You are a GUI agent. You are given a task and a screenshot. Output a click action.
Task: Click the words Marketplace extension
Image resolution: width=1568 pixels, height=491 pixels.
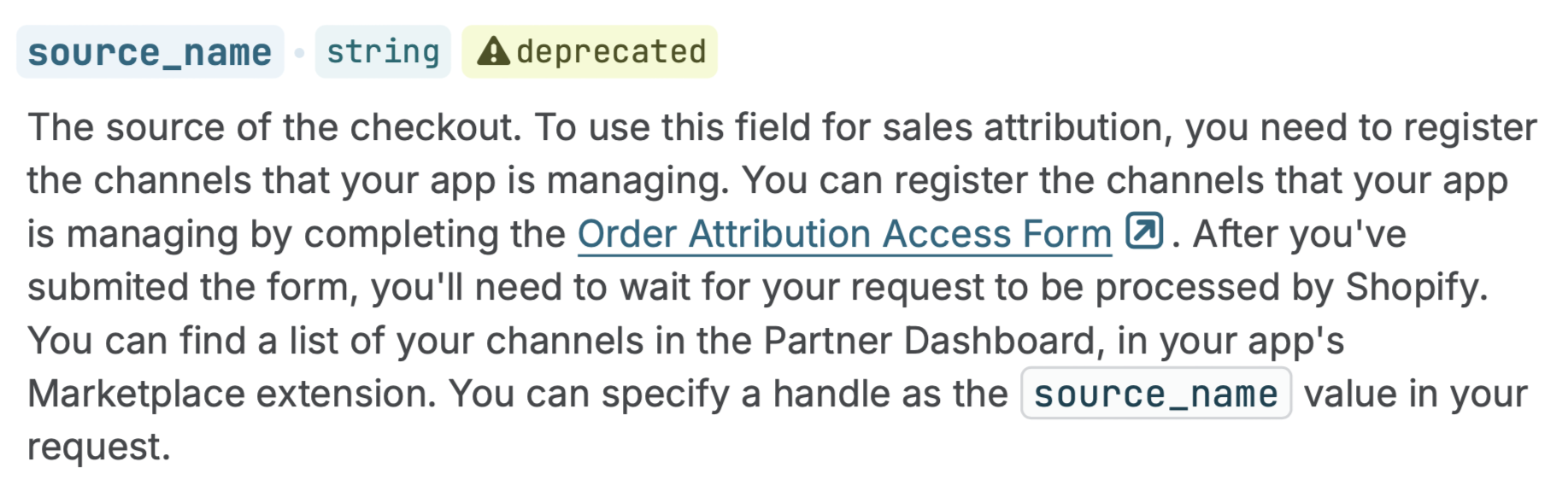point(231,394)
